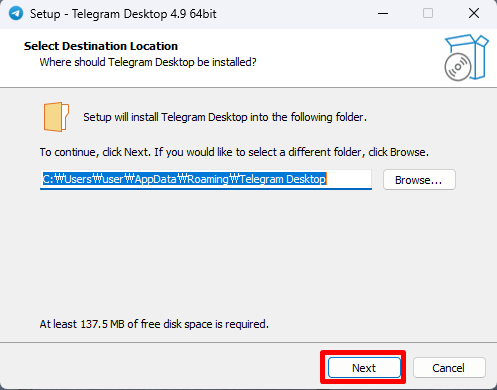497x390 pixels.
Task: Close the Setup window
Action: pyautogui.click(x=474, y=14)
